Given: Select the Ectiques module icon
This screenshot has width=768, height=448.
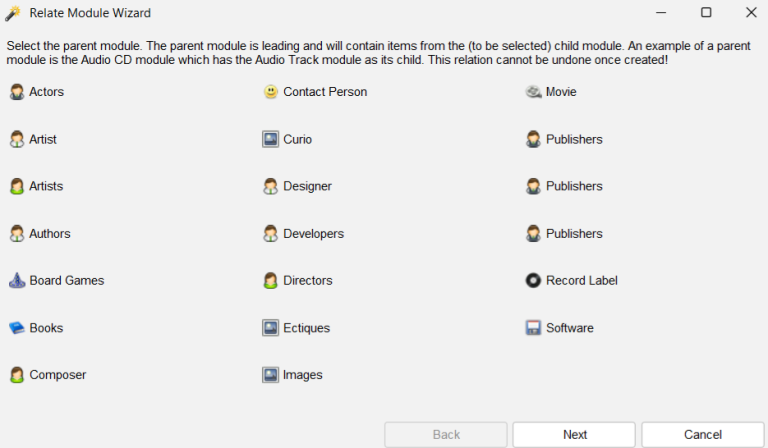Looking at the screenshot, I should (271, 328).
